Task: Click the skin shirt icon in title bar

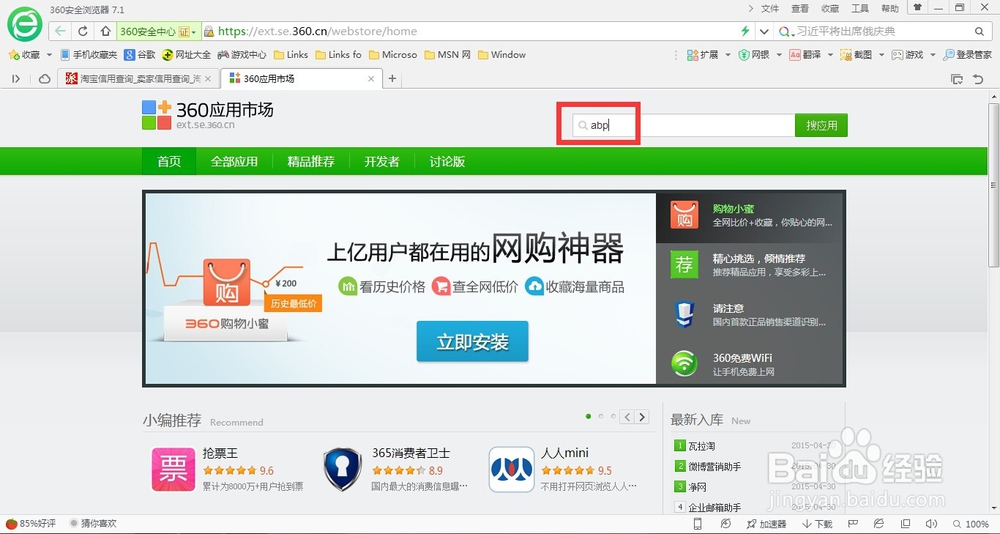Action: coord(918,8)
